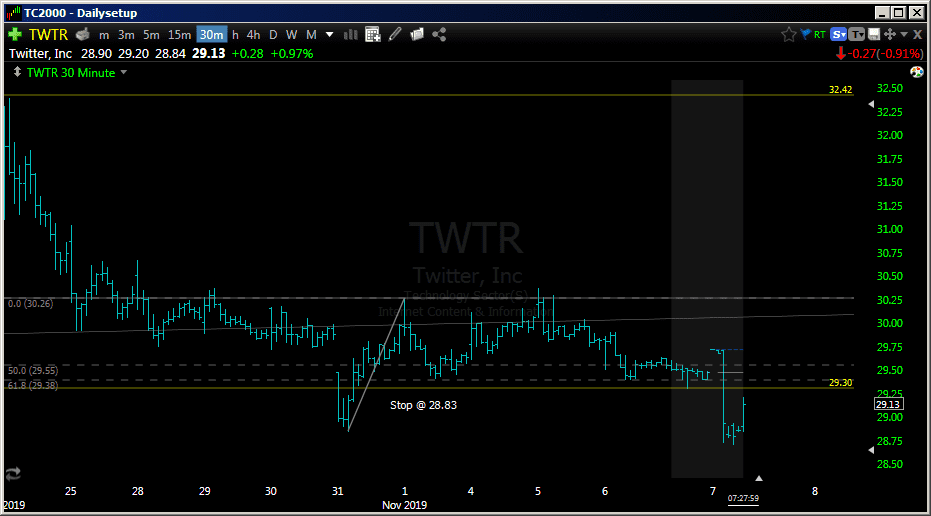Click the 29.13 current price tag on axis
Image resolution: width=931 pixels, height=516 pixels.
pyautogui.click(x=888, y=404)
